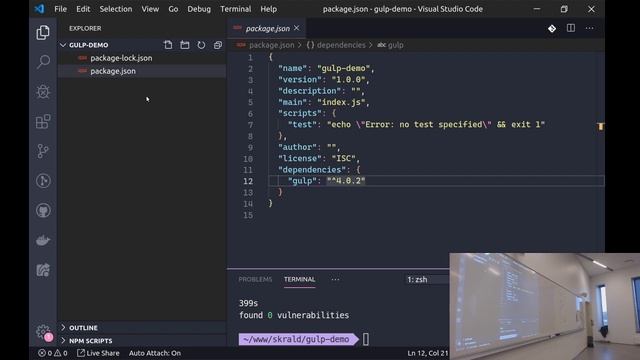Open the editor More Actions ellipsis
The height and width of the screenshot is (360, 640).
[x=589, y=28]
